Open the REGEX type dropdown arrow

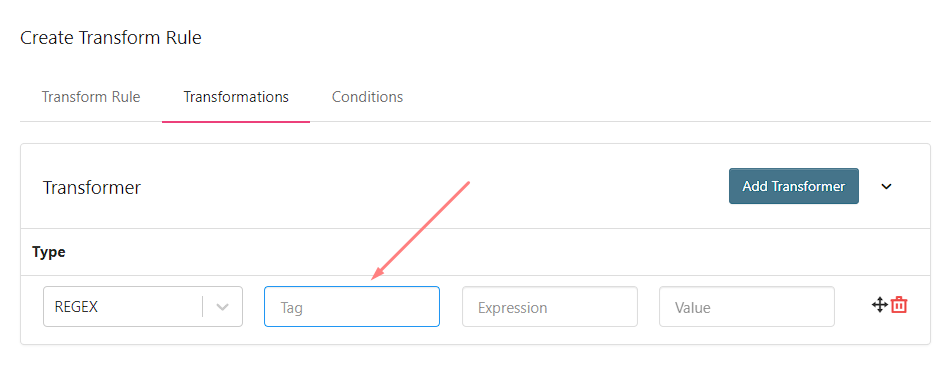[222, 307]
